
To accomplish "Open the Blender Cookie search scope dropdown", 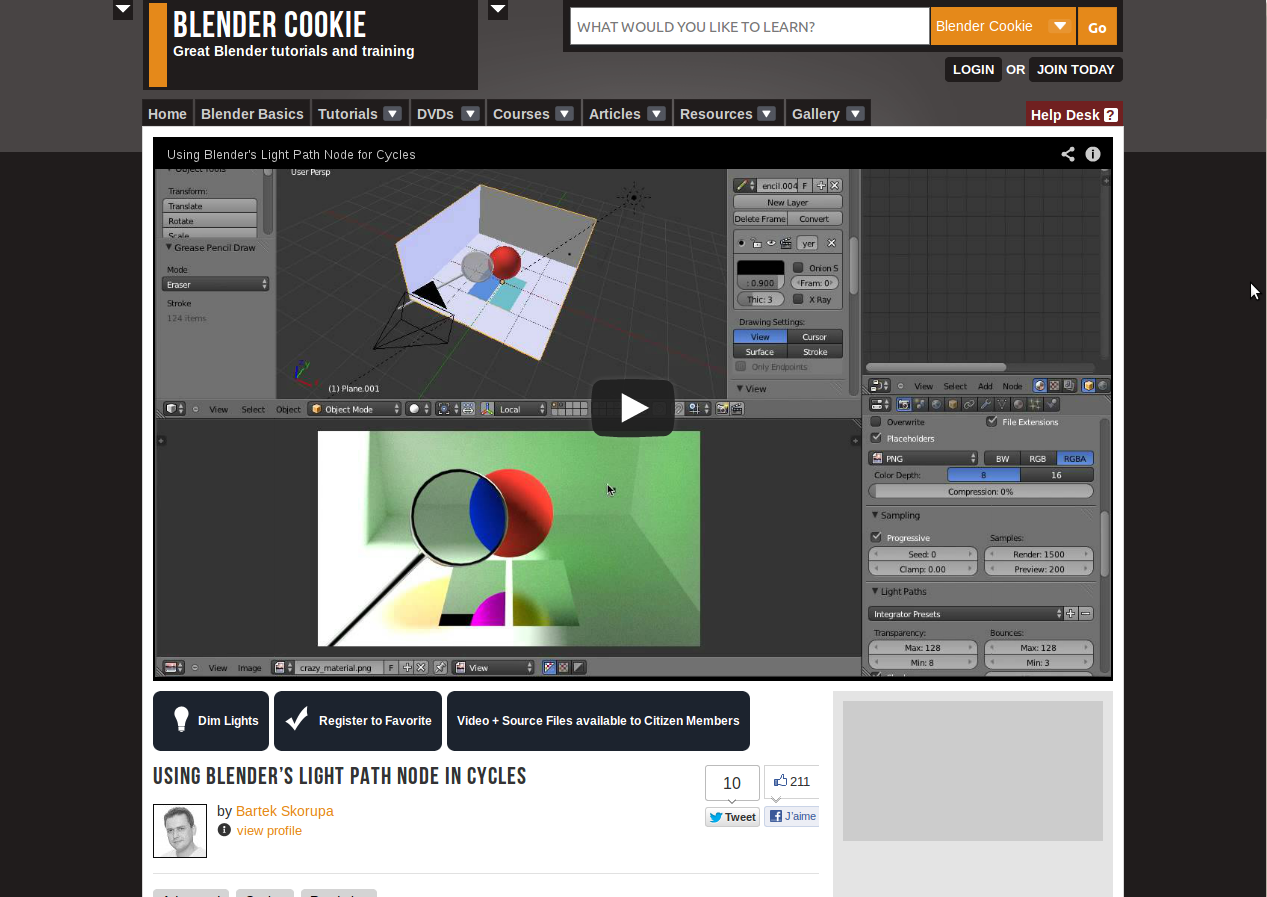I will (x=1002, y=26).
